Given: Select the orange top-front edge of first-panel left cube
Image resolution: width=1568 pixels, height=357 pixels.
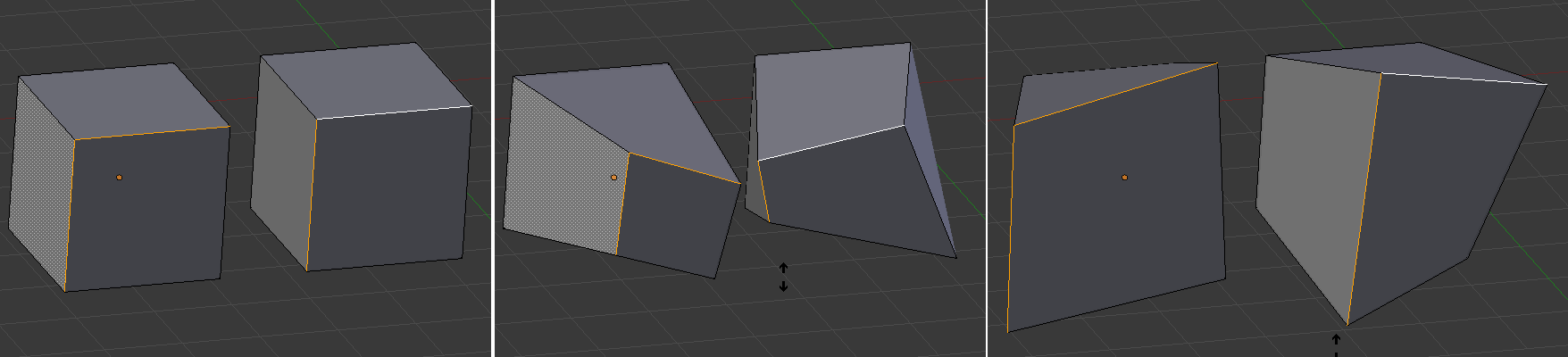Looking at the screenshot, I should [x=152, y=133].
